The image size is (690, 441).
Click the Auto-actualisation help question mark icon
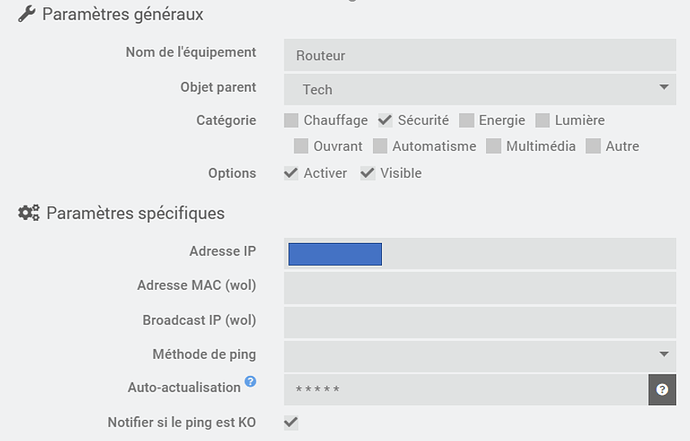click(250, 381)
